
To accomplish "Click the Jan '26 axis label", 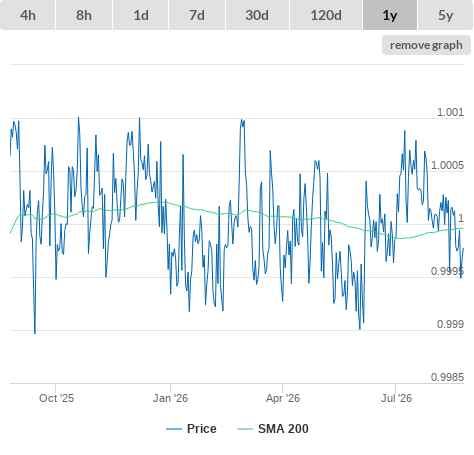I will (170, 398).
